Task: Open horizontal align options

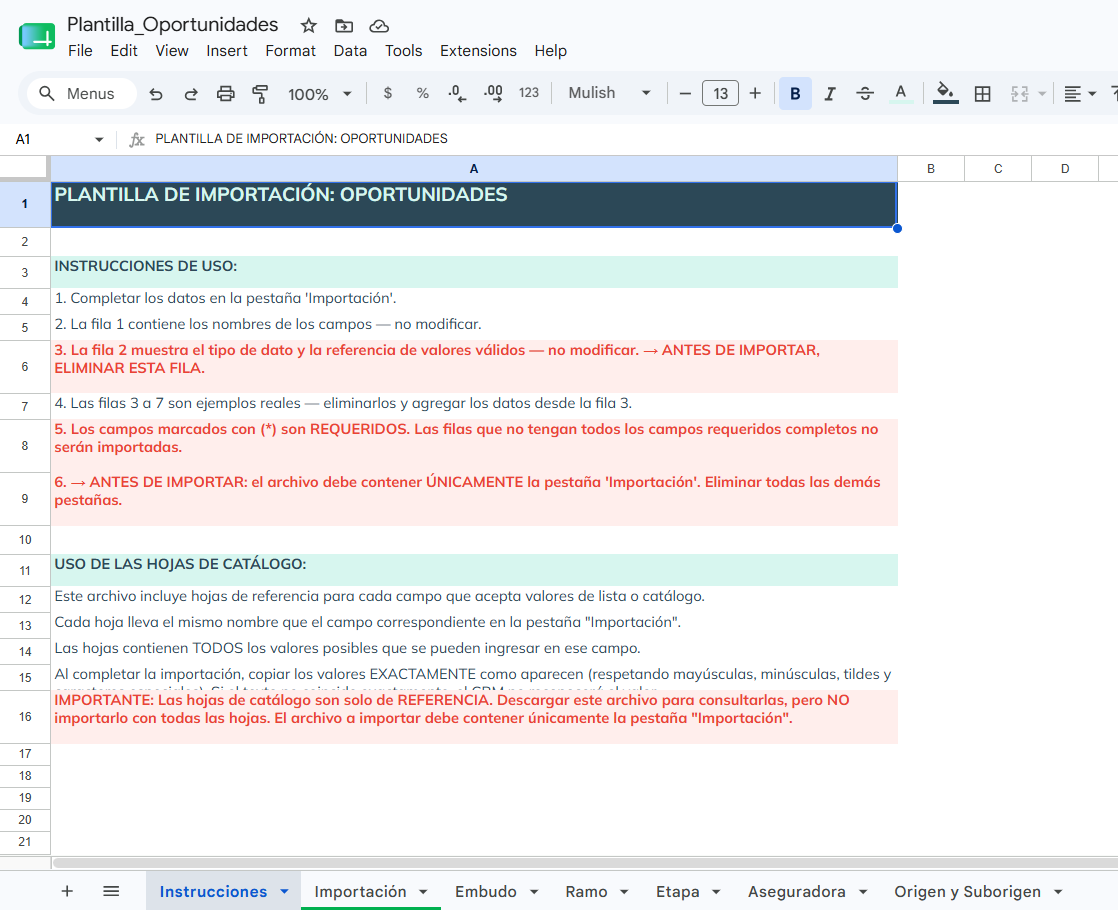Action: click(x=1079, y=93)
